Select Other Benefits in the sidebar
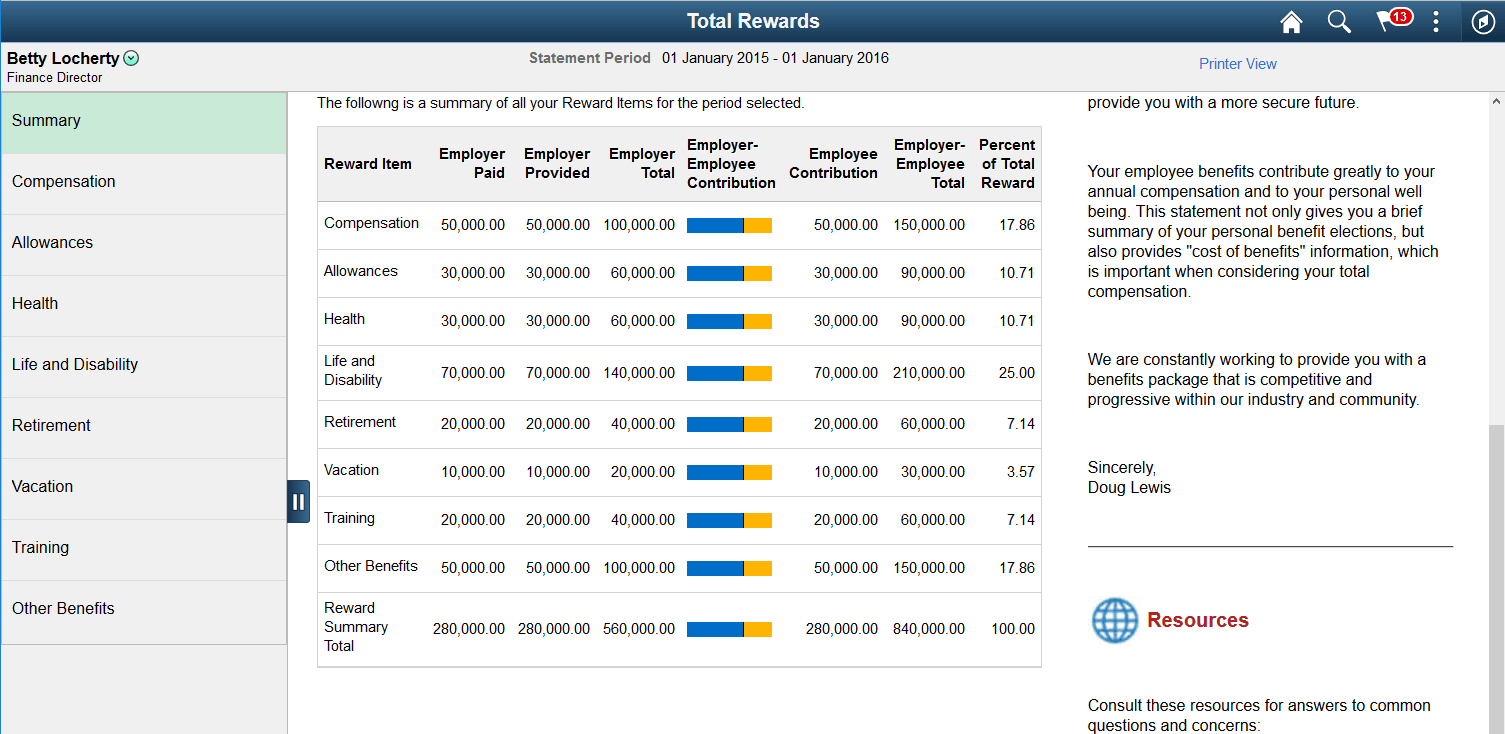Viewport: 1505px width, 734px height. click(63, 609)
